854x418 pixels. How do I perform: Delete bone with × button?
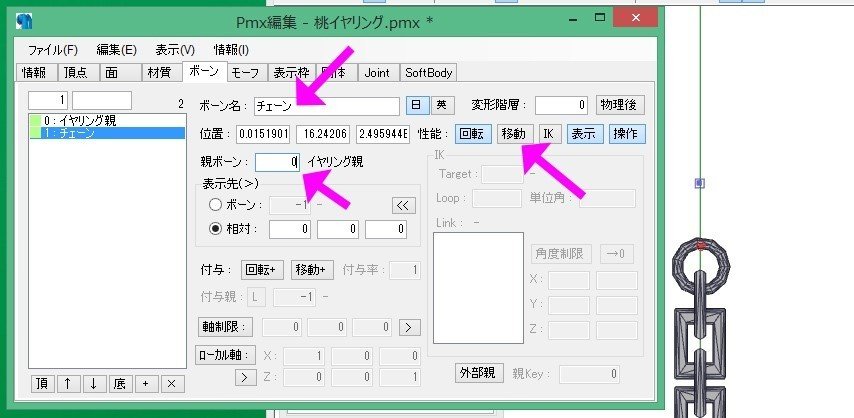coord(172,384)
